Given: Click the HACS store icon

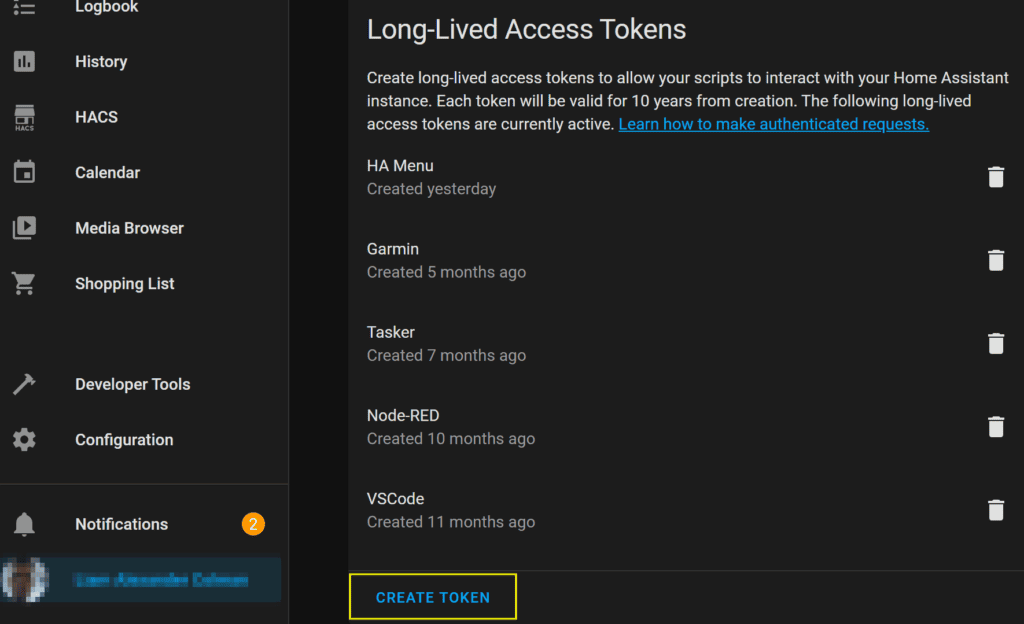Looking at the screenshot, I should point(24,117).
